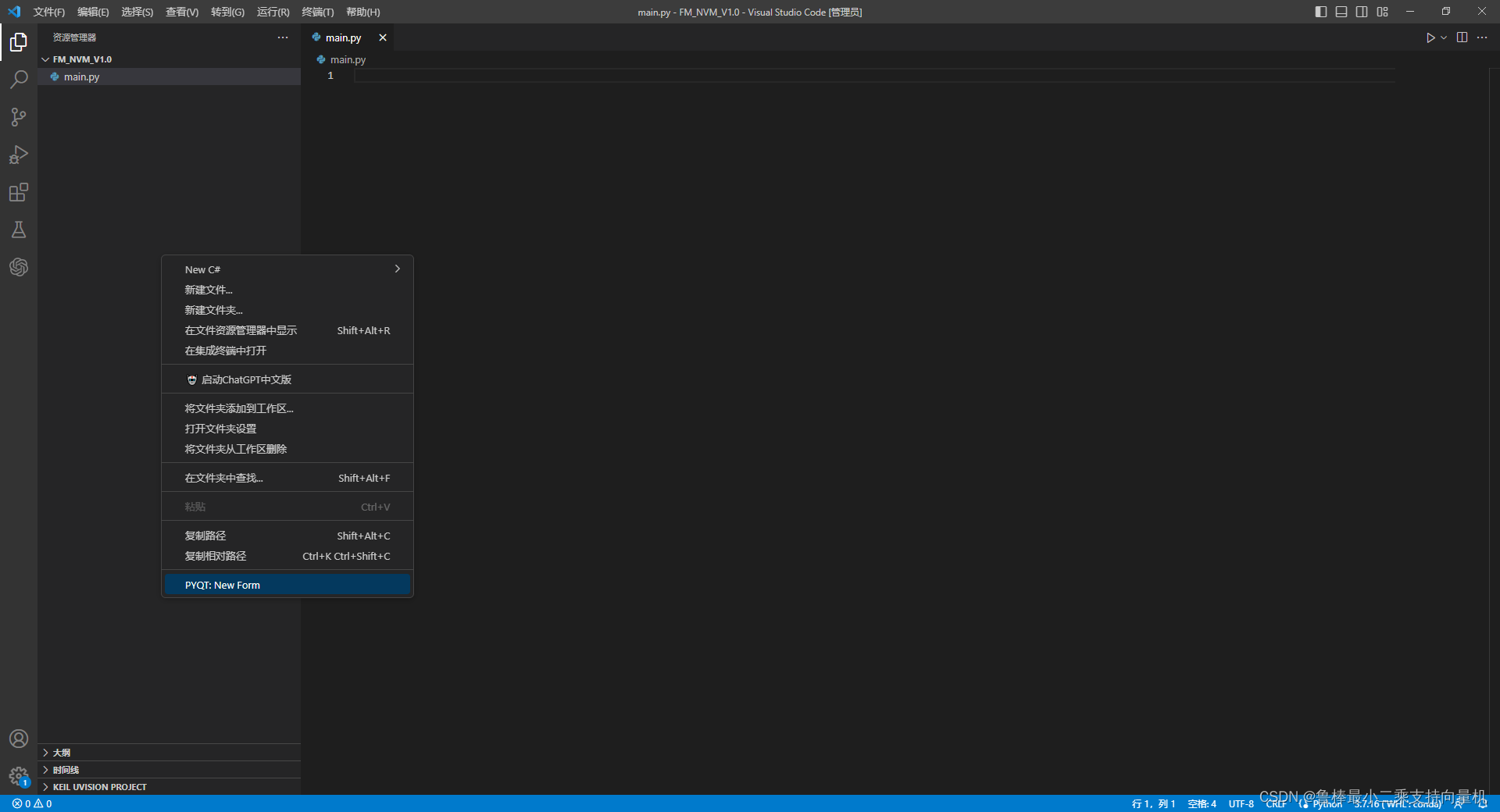Screen dimensions: 1500x812
Task: Choose 新建文件... from context menu
Action: pyautogui.click(x=287, y=290)
